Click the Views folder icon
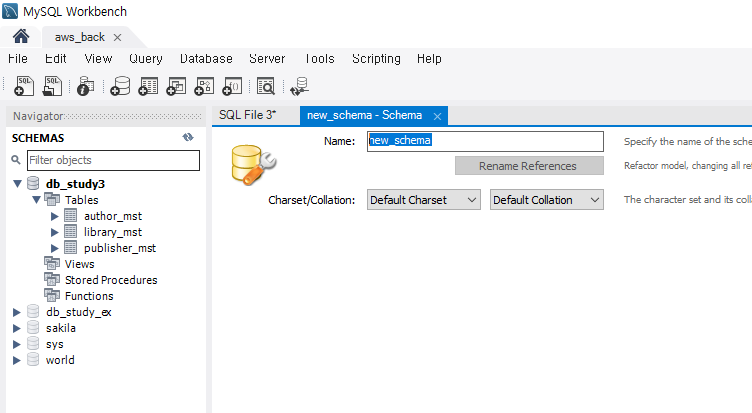 pos(52,263)
